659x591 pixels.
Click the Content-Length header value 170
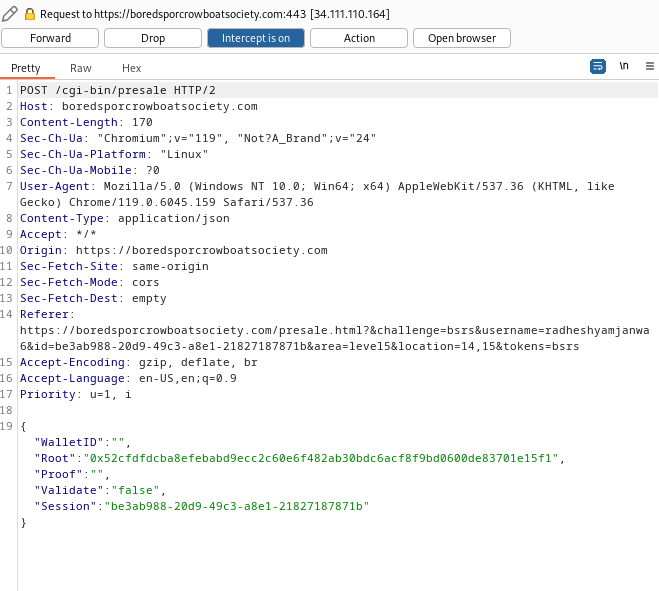tap(142, 122)
